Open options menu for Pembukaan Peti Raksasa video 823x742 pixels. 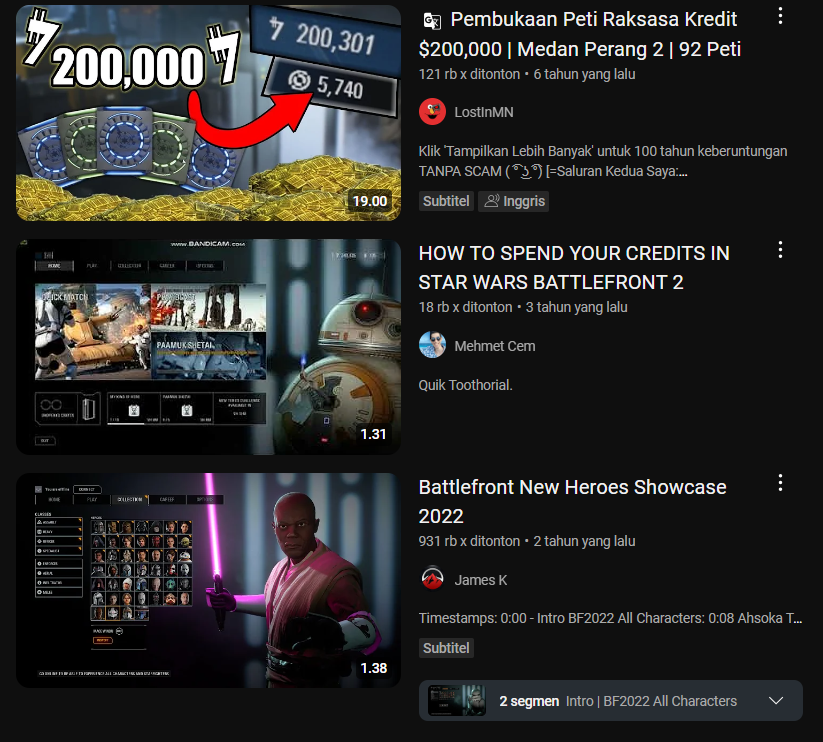[x=780, y=16]
